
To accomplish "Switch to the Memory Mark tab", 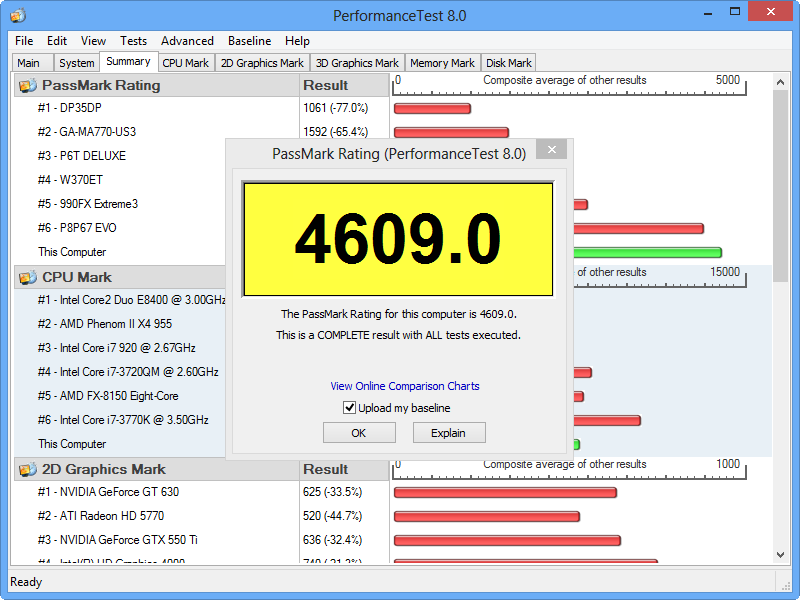I will pos(442,63).
